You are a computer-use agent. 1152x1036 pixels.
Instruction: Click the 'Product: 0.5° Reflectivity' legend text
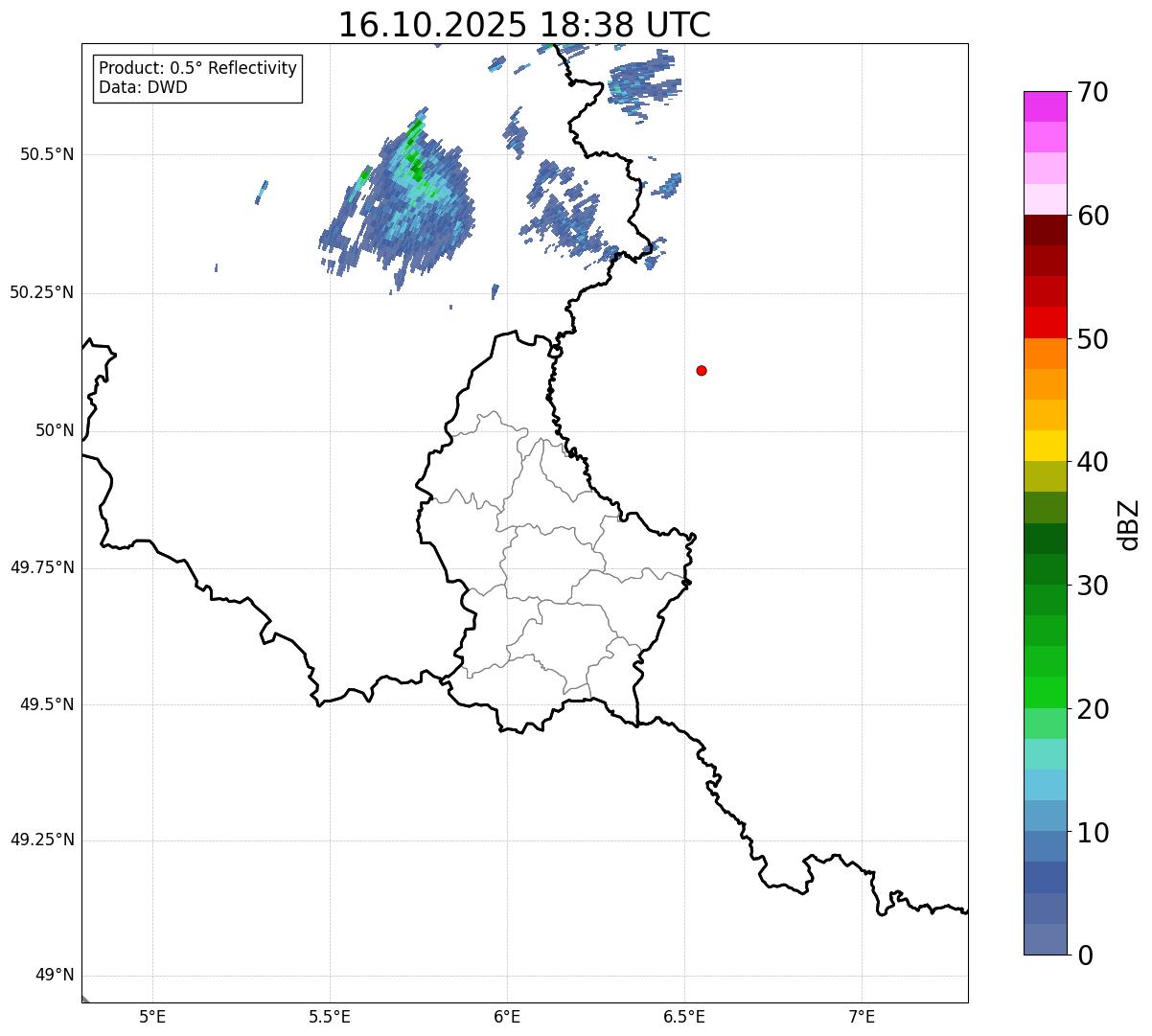(x=197, y=69)
